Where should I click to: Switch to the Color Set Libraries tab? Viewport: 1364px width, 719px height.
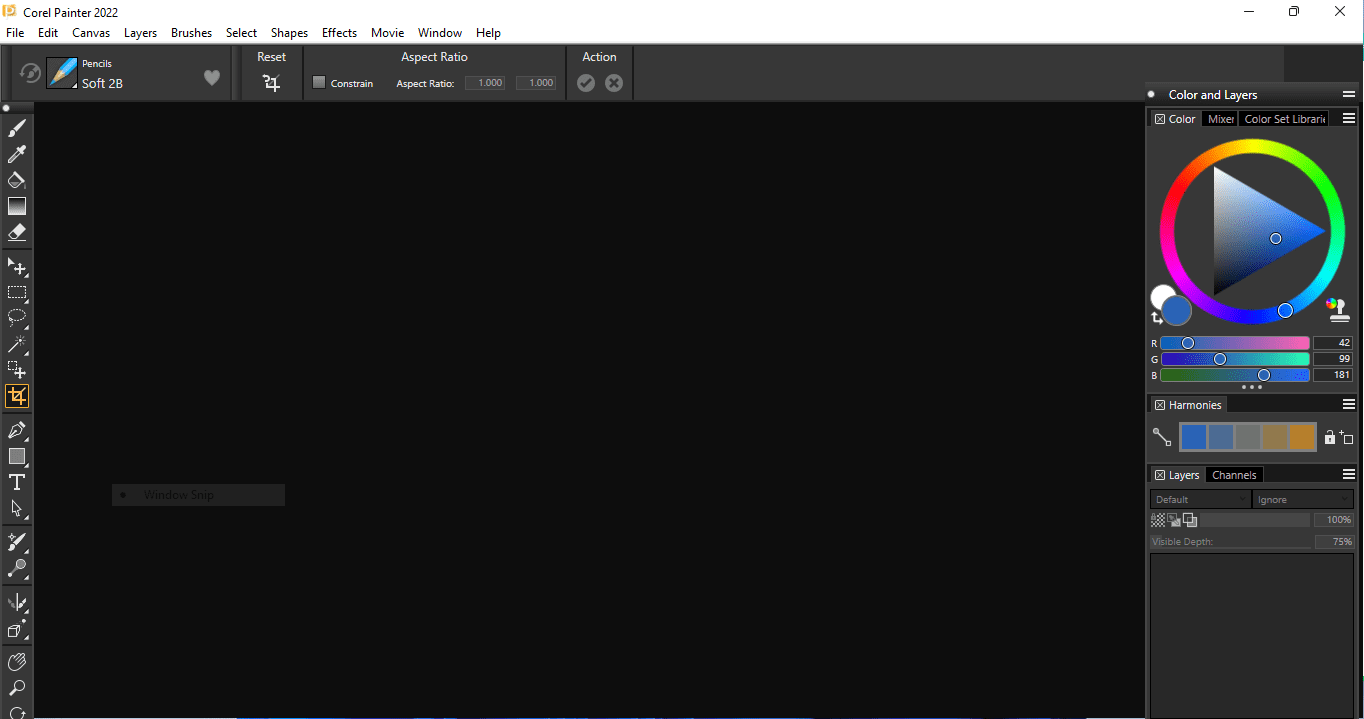(1285, 119)
